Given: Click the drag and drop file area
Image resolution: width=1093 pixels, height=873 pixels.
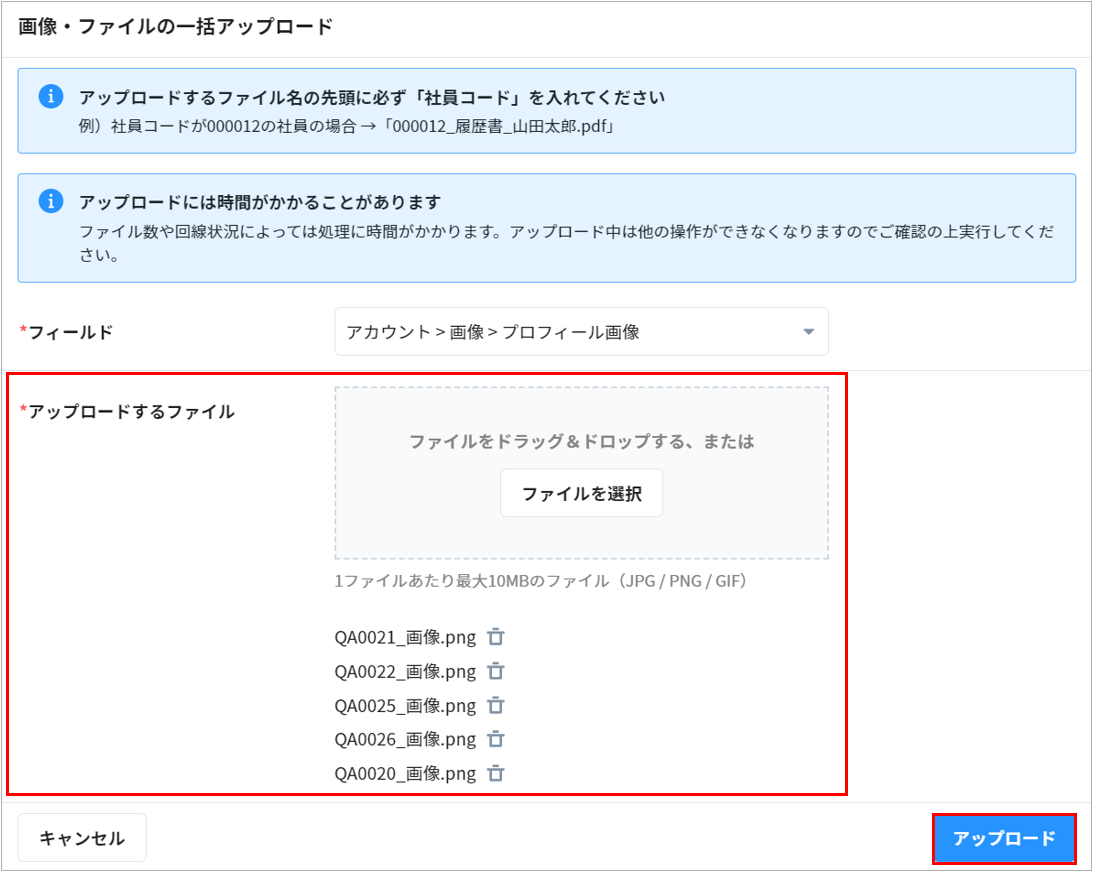Looking at the screenshot, I should [581, 420].
